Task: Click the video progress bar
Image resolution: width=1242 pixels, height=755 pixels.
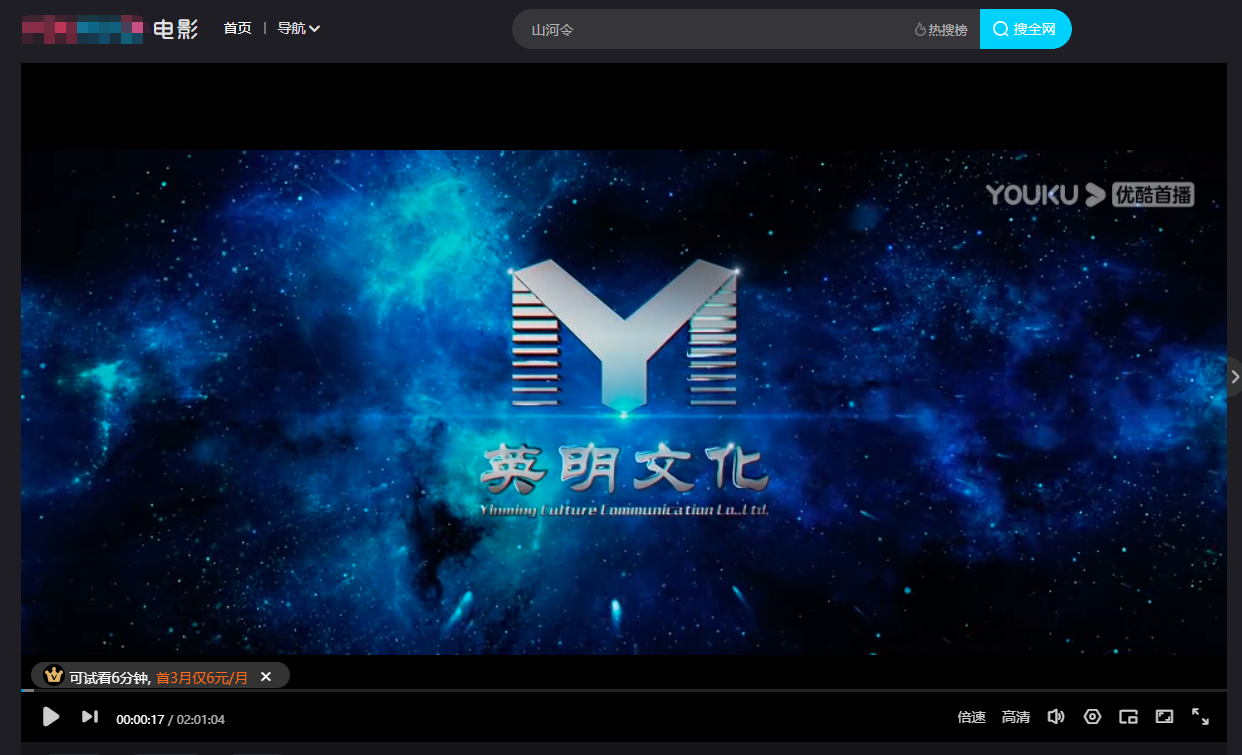Action: [x=620, y=694]
